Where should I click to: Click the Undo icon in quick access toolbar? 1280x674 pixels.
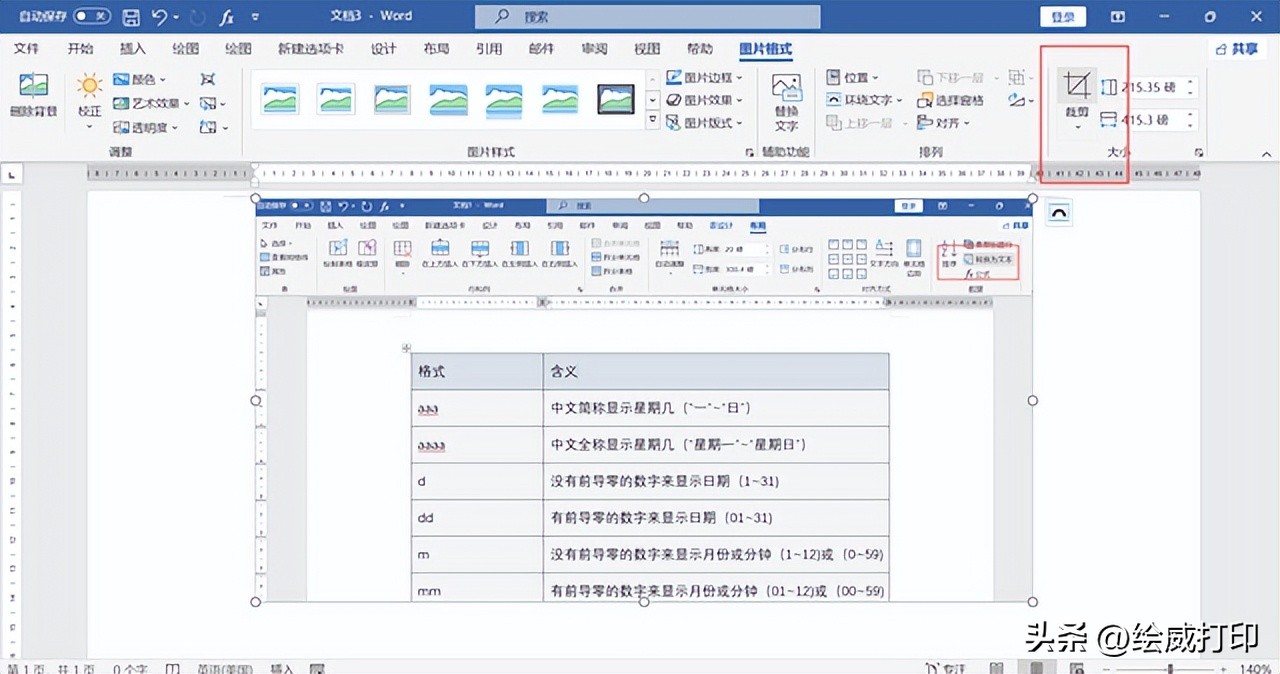160,16
